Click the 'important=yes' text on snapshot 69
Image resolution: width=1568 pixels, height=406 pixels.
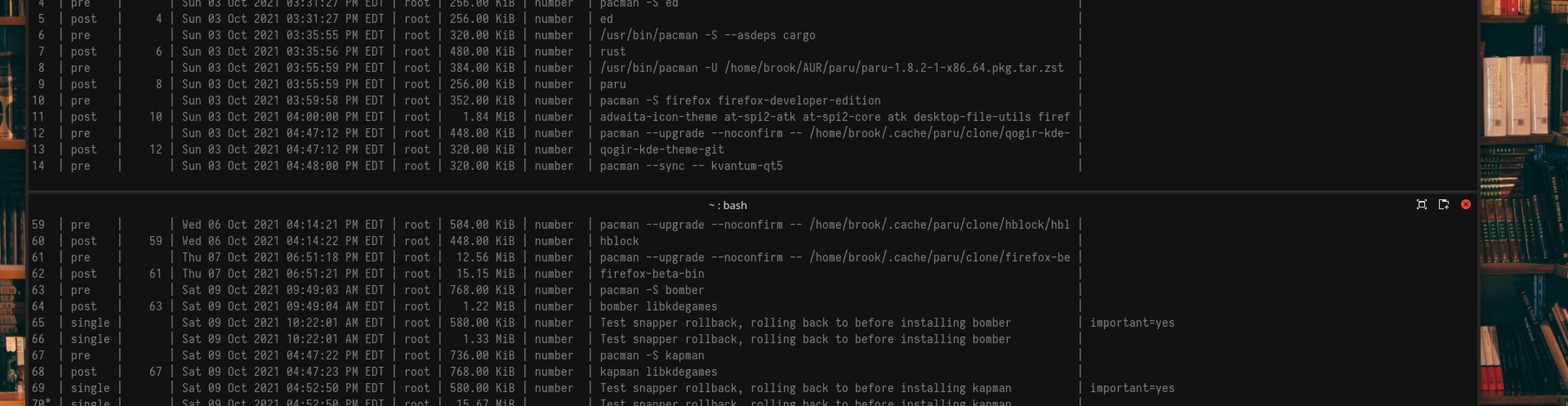[1132, 388]
